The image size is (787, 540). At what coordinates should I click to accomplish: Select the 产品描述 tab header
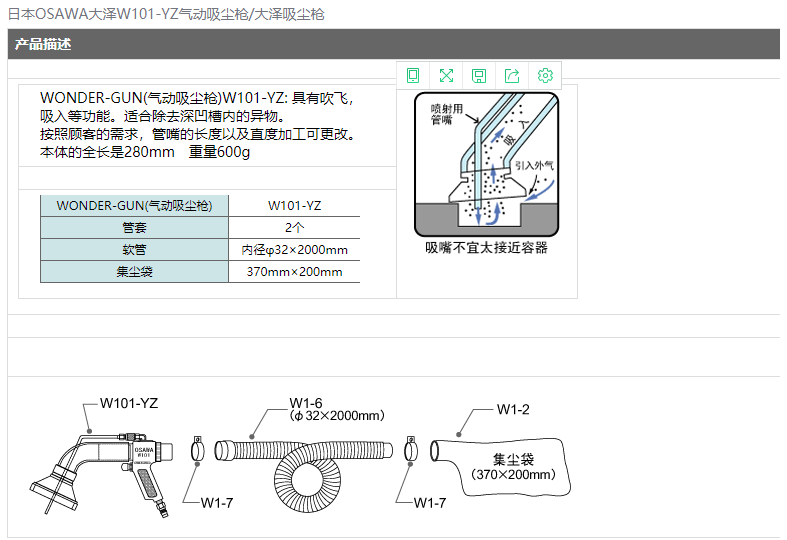tap(43, 45)
